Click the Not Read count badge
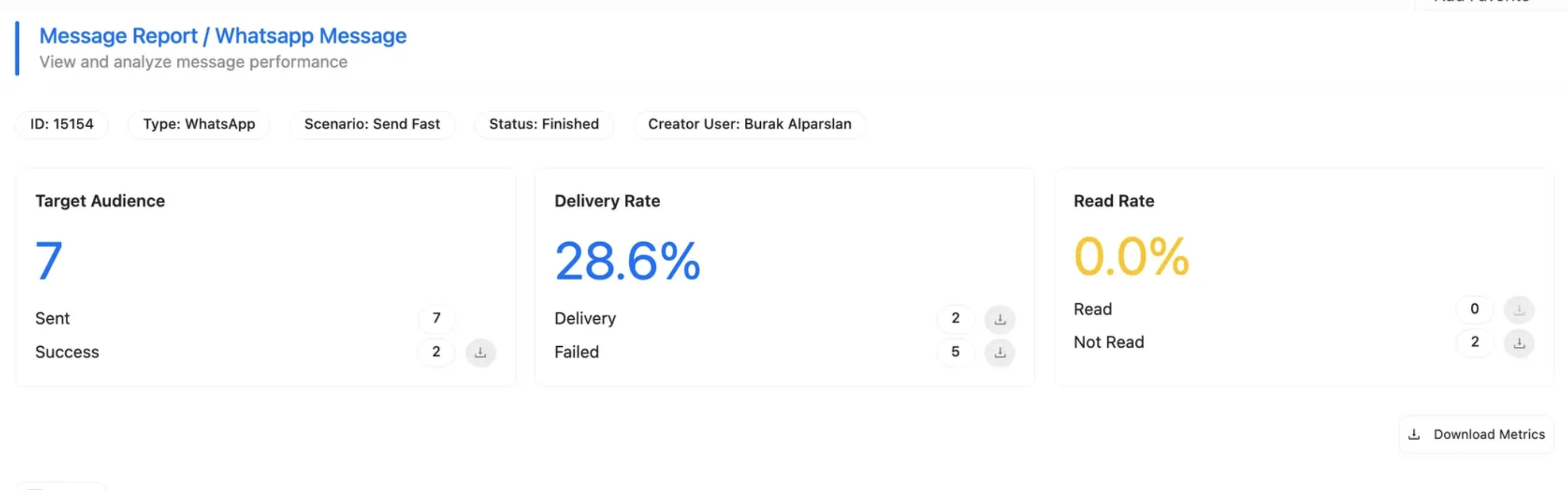Image resolution: width=1568 pixels, height=490 pixels. pos(1474,342)
